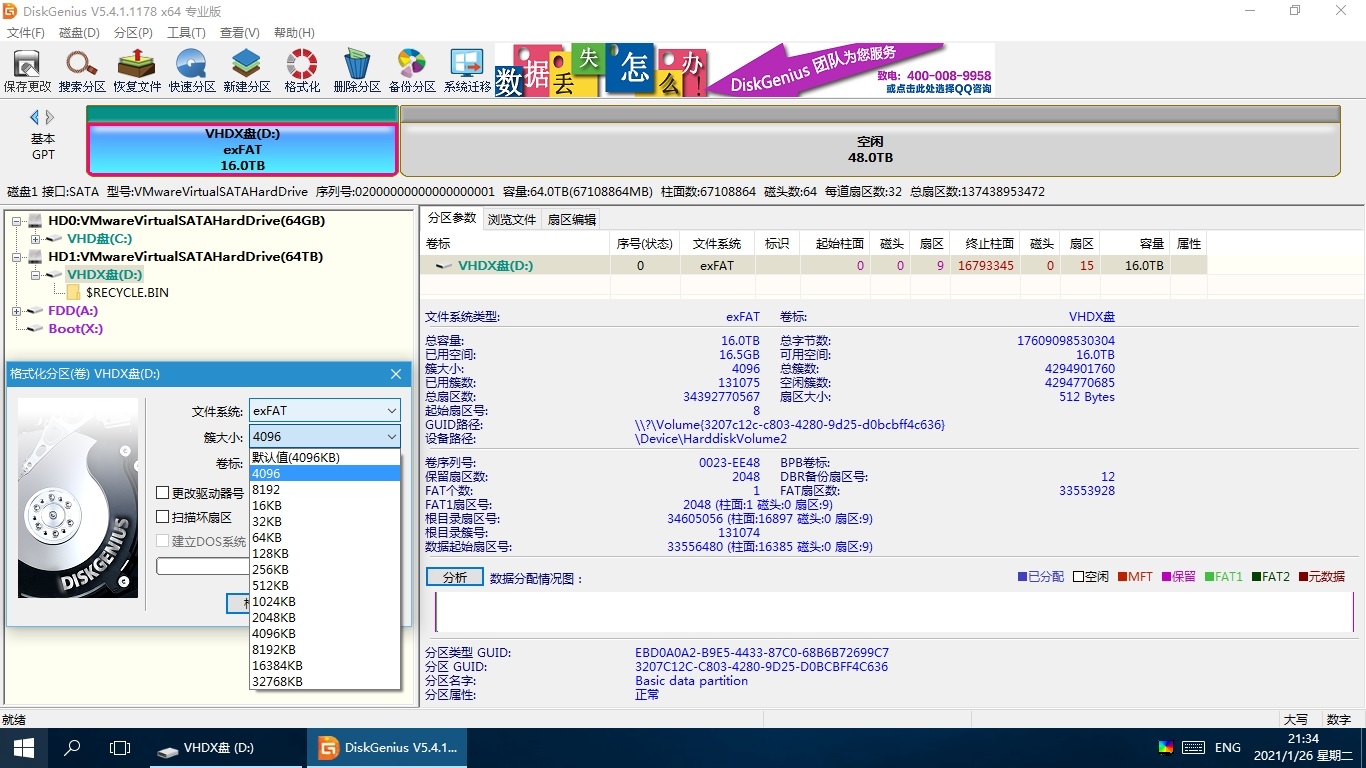Click the 删除分区 delete partition icon
Viewport: 1366px width, 768px height.
click(357, 70)
